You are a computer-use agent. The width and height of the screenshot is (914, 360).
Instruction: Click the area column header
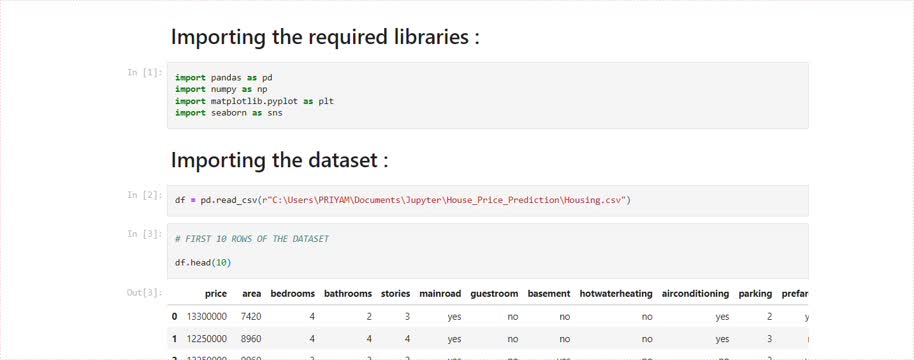tap(251, 294)
